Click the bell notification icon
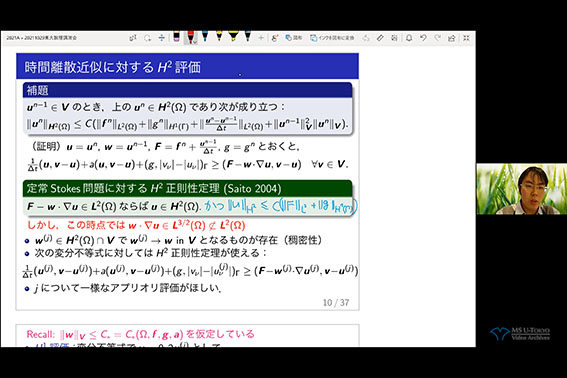The width and height of the screenshot is (567, 378). (x=409, y=38)
